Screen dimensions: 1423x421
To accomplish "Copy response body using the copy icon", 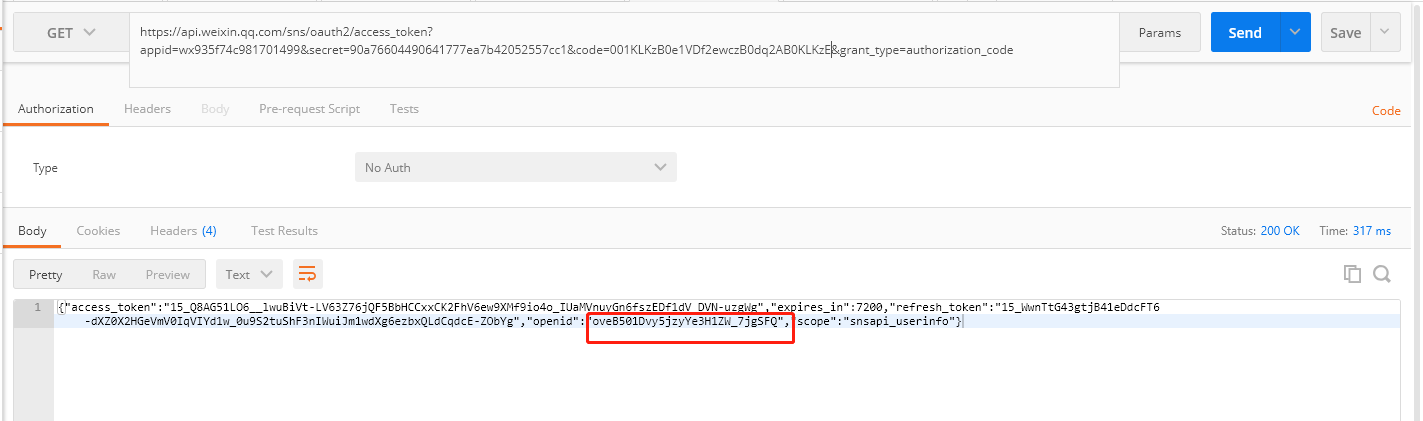I will pos(1352,274).
